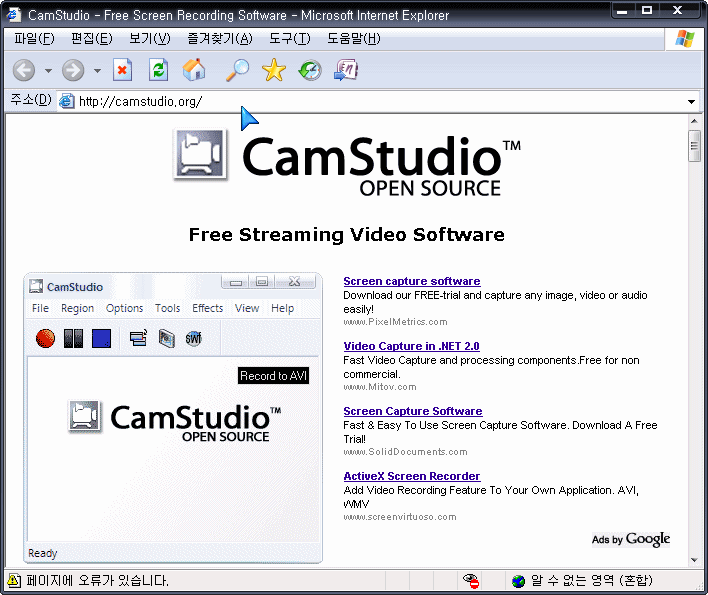Click the blue Stop button in CamStudio
Image resolution: width=708 pixels, height=595 pixels.
click(101, 338)
